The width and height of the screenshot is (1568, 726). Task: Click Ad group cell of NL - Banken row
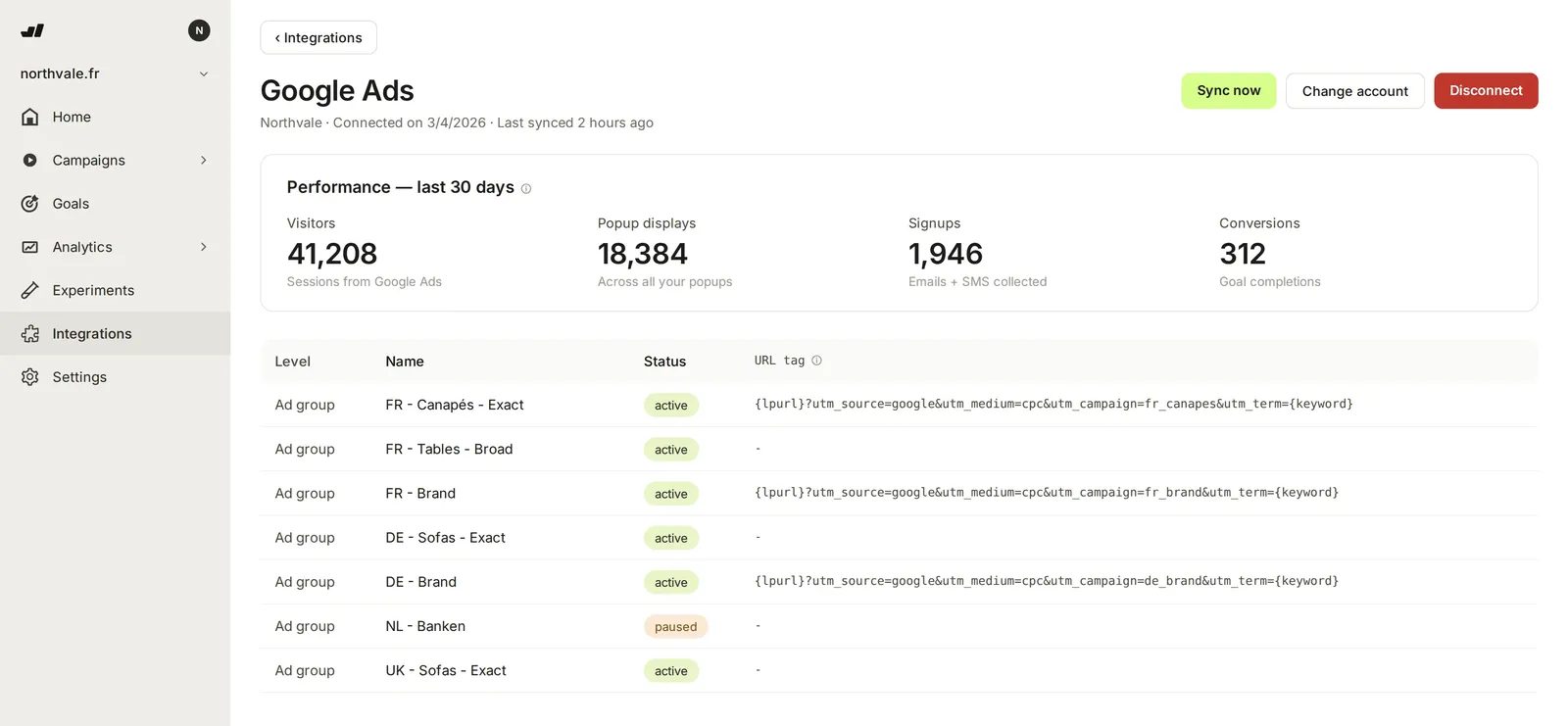point(305,626)
